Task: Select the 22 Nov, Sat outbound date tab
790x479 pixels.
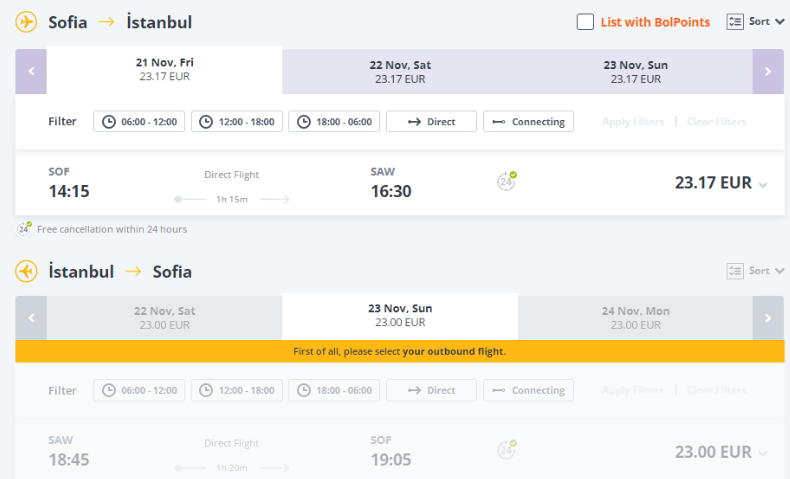Action: click(400, 72)
